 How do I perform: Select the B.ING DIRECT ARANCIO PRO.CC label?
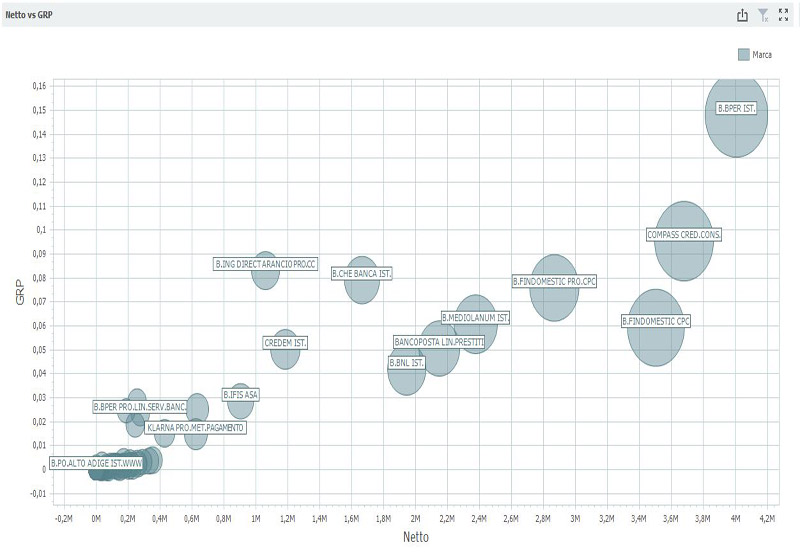pyautogui.click(x=266, y=264)
